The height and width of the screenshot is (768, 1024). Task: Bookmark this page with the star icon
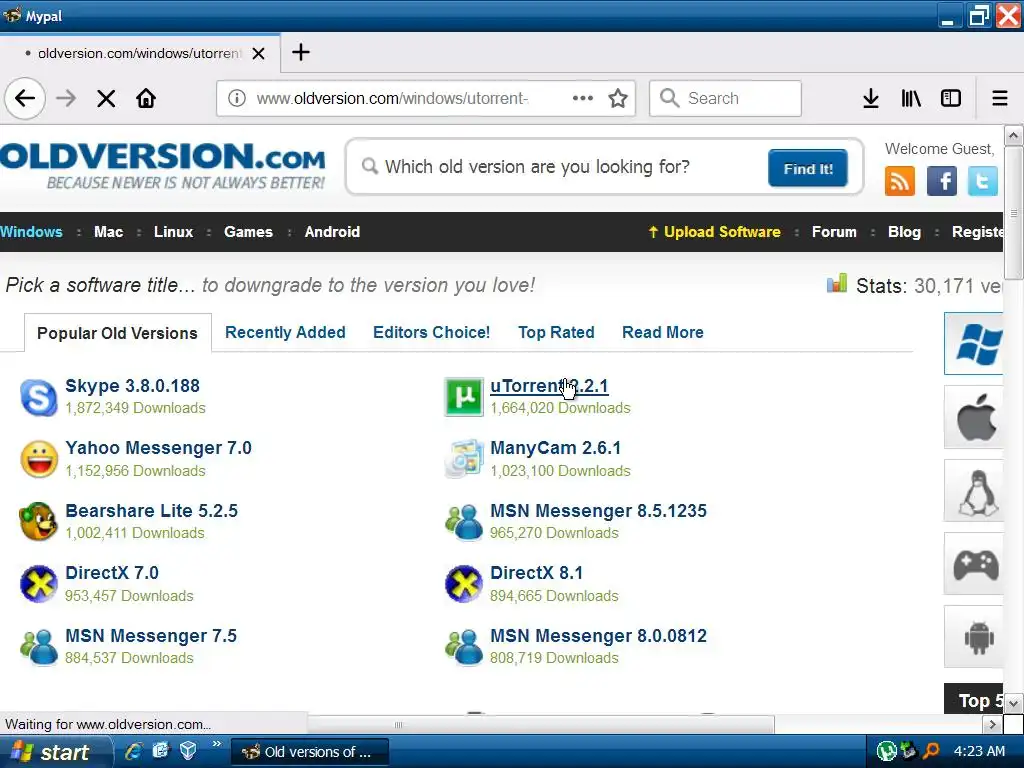618,99
